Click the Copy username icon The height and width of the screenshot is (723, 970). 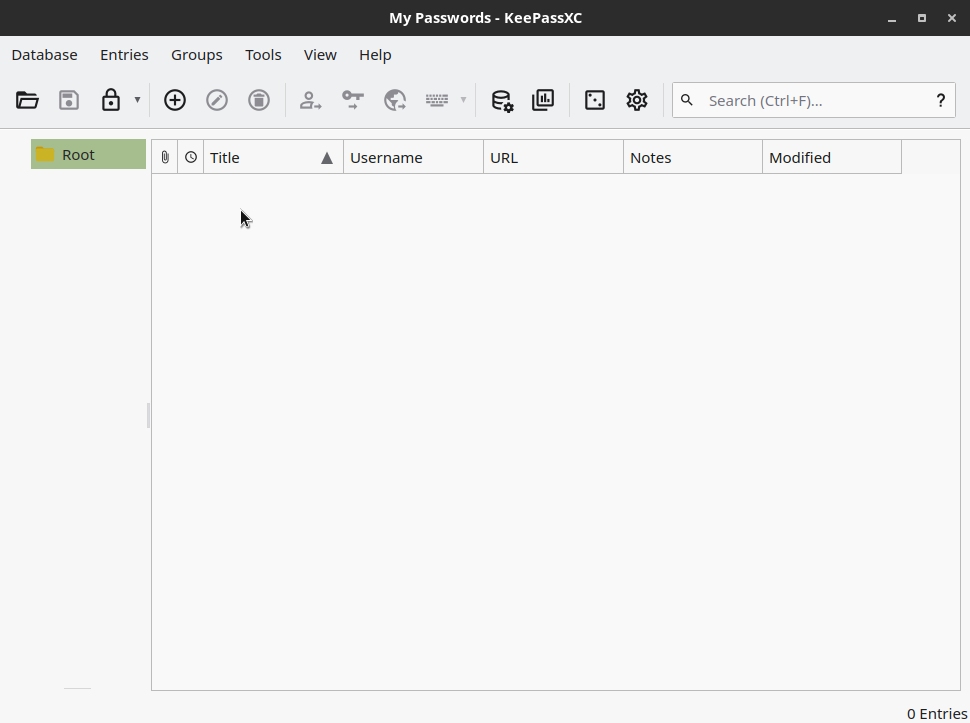click(311, 100)
